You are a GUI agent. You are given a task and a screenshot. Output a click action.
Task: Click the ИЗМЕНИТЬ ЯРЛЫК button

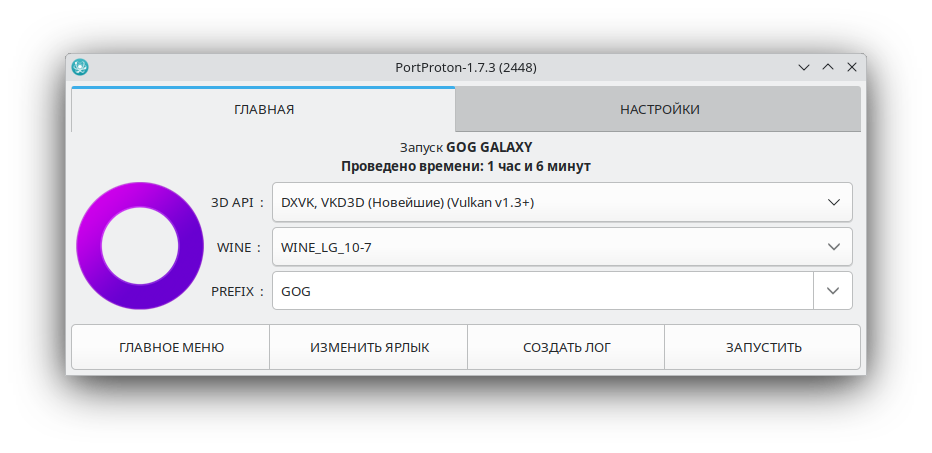point(369,347)
